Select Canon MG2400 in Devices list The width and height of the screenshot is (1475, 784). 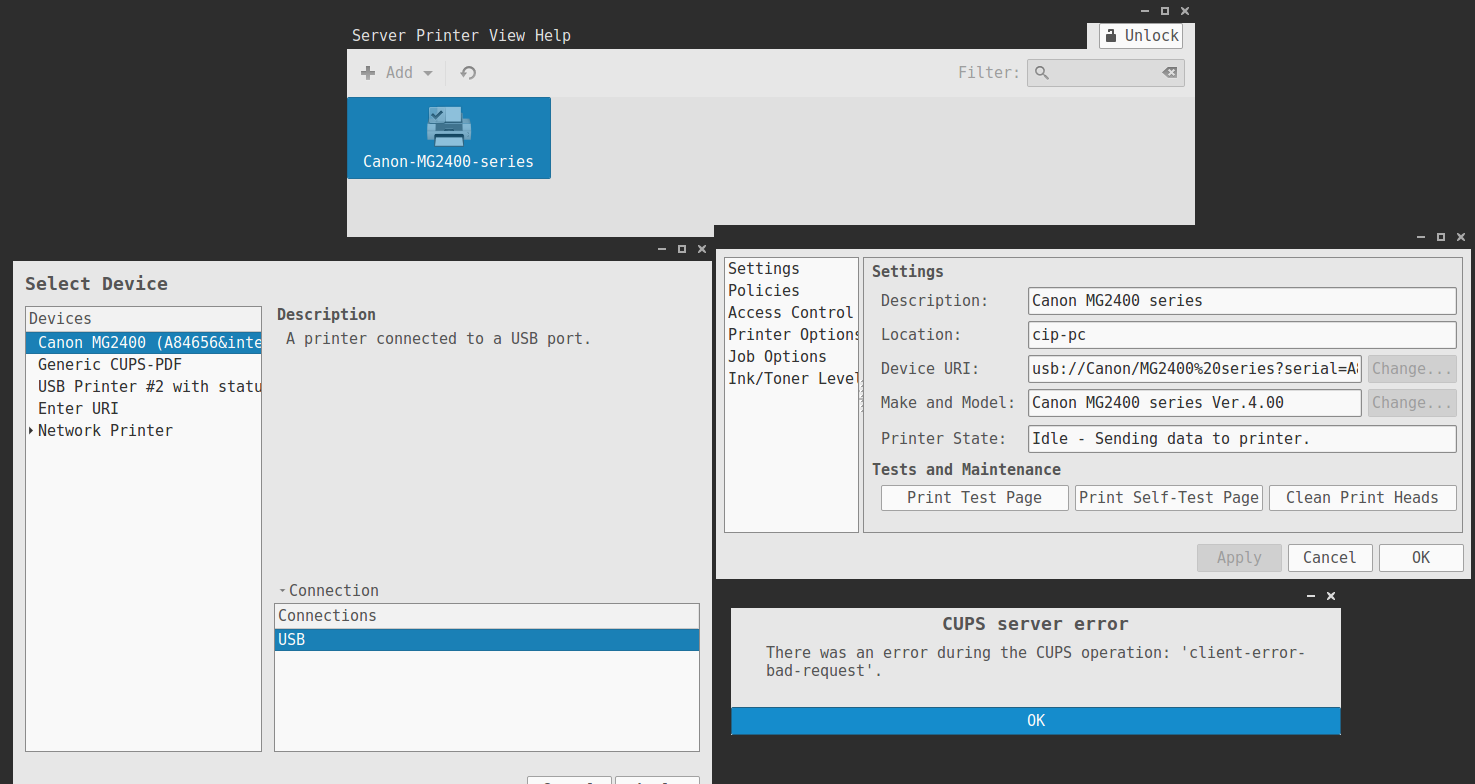[x=144, y=342]
